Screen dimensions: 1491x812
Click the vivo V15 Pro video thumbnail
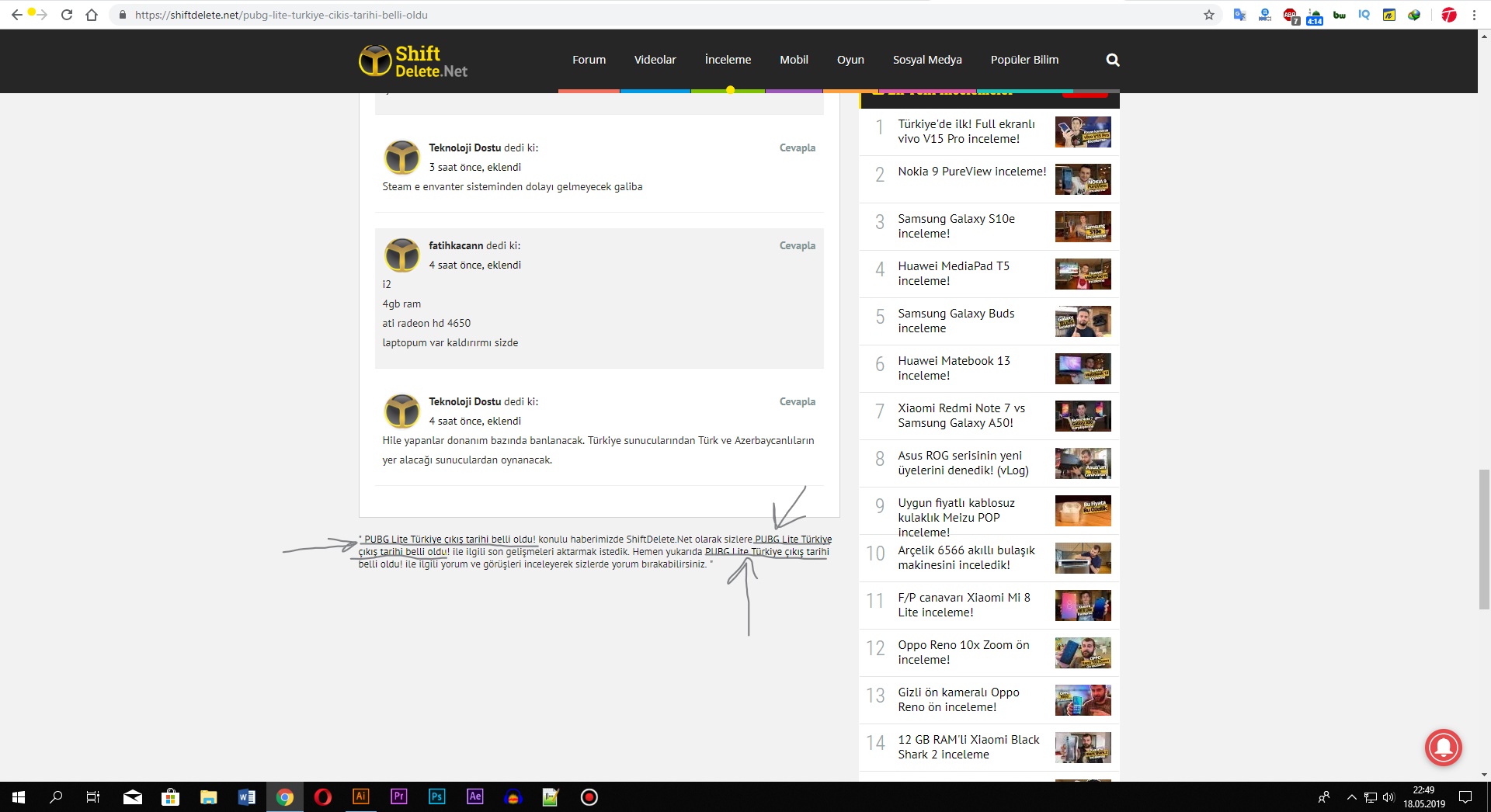(x=1083, y=132)
